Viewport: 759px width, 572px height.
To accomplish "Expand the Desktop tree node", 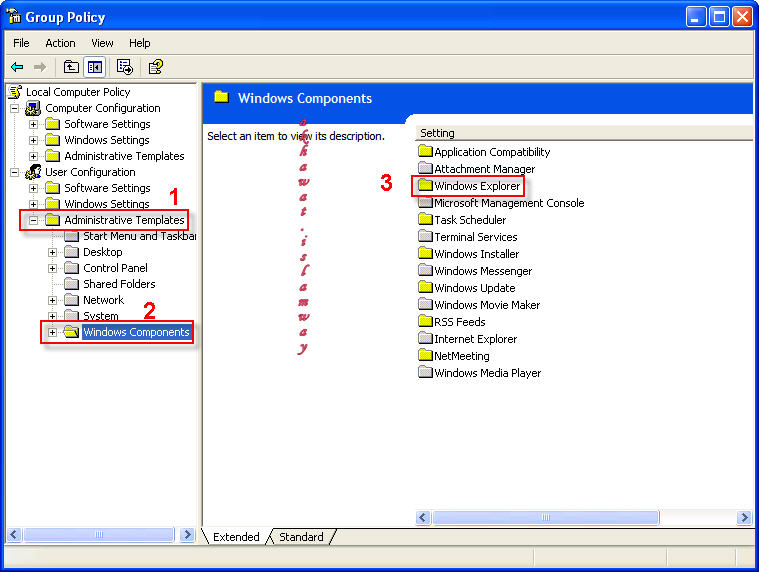I will (x=52, y=252).
